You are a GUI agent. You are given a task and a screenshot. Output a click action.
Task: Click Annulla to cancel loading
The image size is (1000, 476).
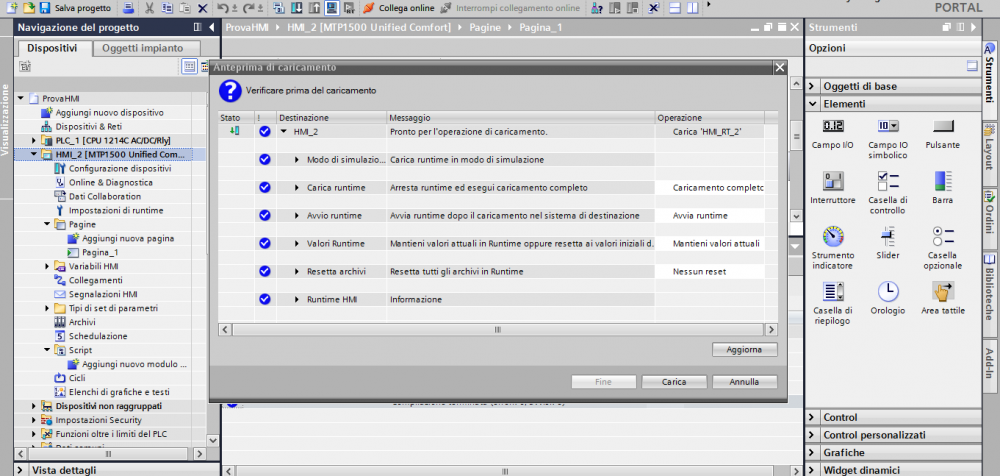(x=744, y=382)
